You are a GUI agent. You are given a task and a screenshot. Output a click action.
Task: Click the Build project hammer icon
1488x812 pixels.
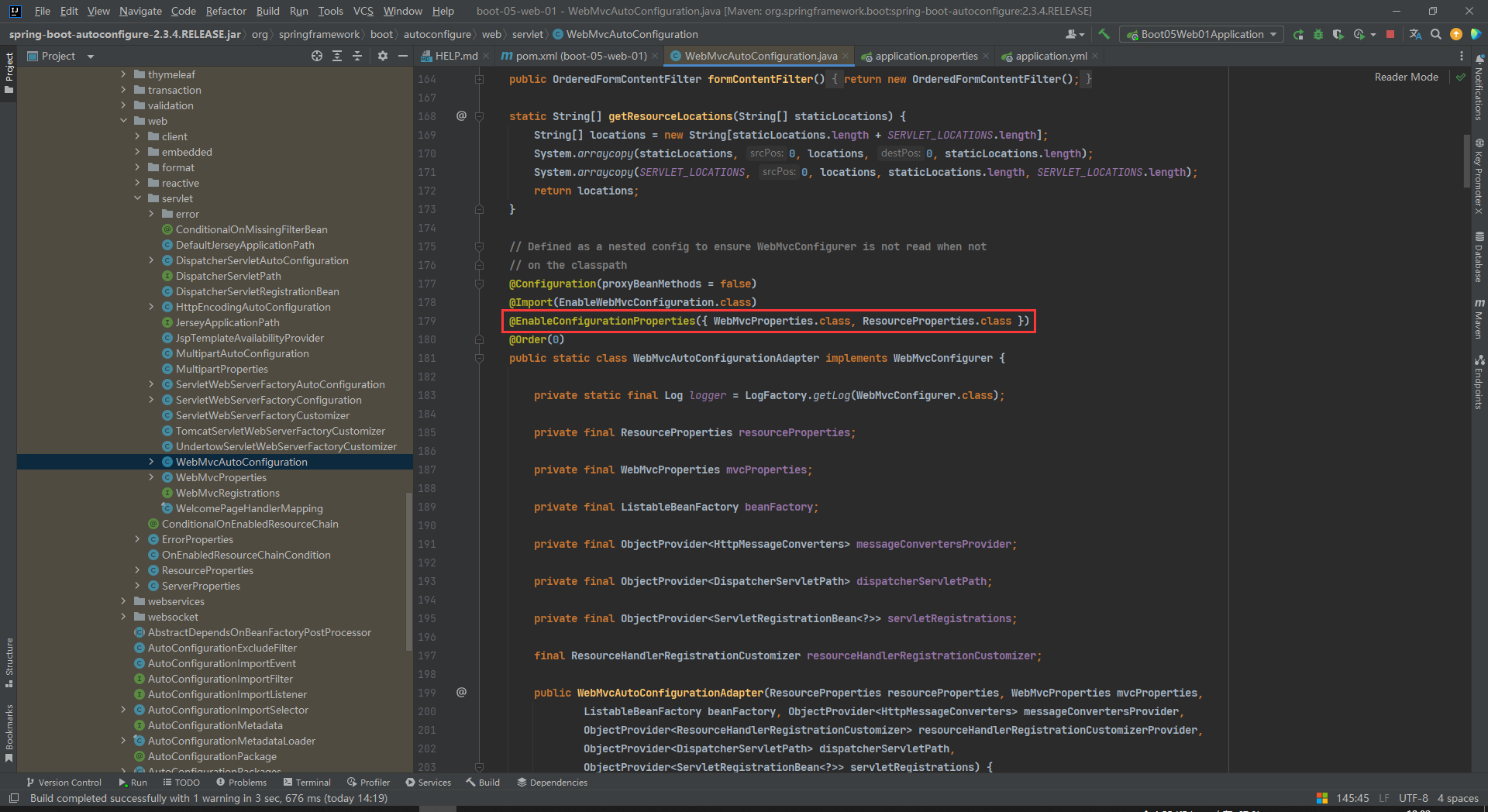pyautogui.click(x=1104, y=34)
